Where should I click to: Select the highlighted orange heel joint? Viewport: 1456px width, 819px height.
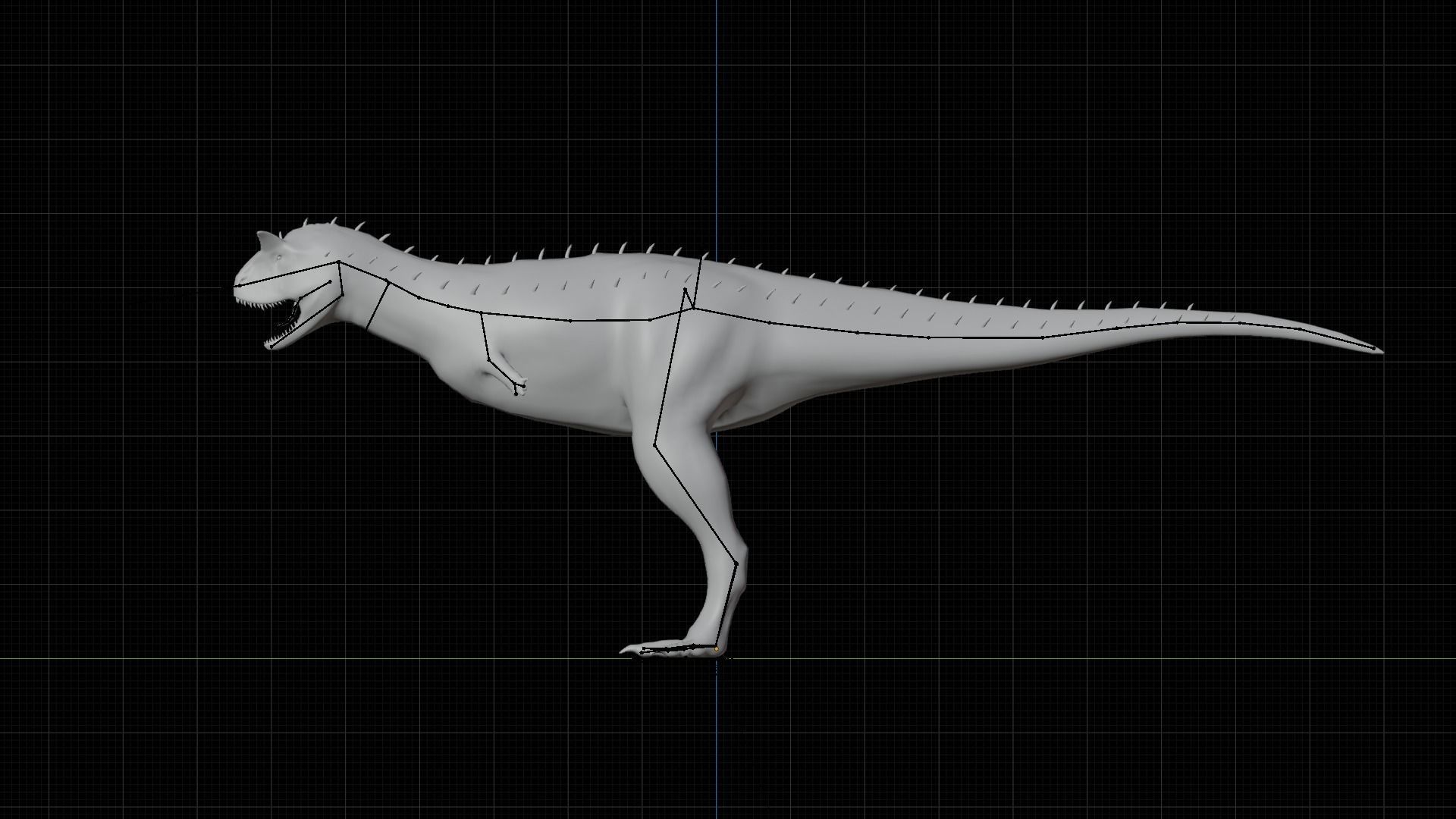tap(716, 649)
